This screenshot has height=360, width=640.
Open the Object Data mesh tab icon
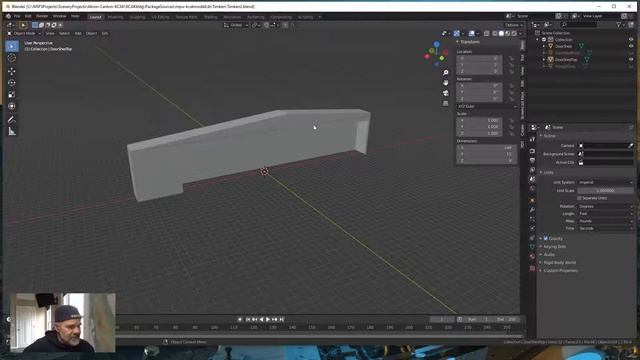(532, 247)
